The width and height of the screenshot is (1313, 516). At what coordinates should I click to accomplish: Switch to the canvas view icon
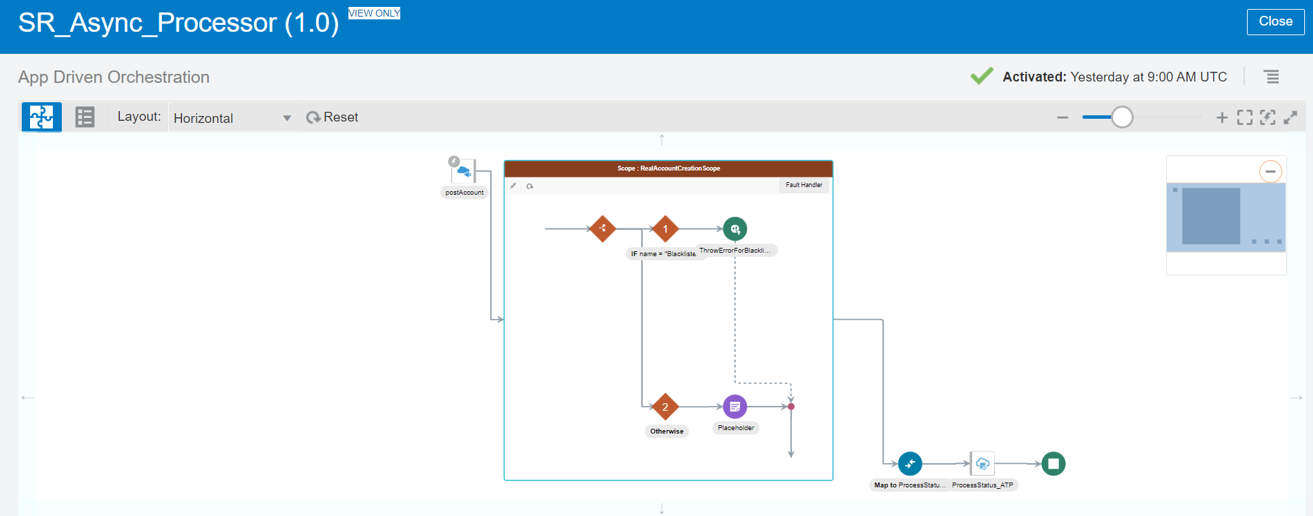(42, 117)
